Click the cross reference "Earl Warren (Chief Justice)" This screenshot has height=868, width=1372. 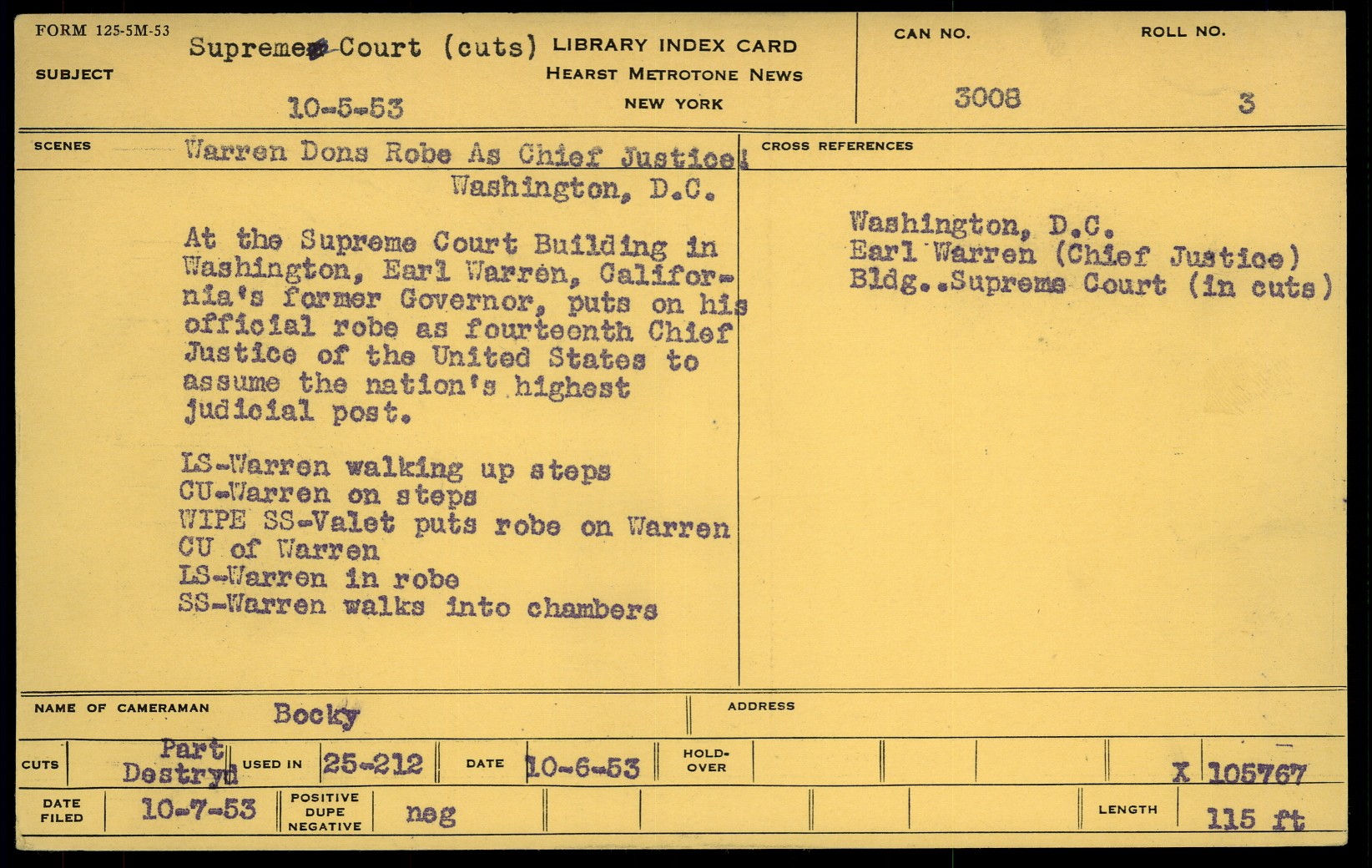1076,254
